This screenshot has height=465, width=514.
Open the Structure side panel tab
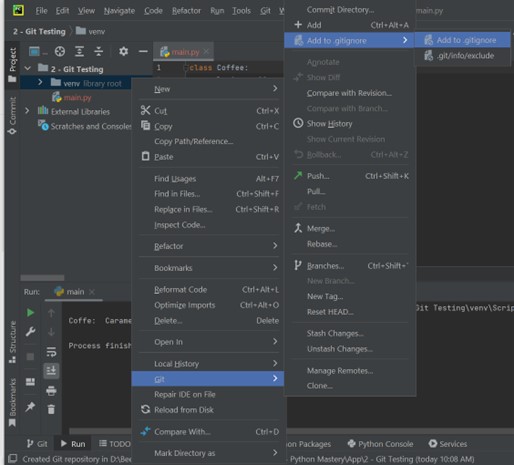[x=12, y=342]
